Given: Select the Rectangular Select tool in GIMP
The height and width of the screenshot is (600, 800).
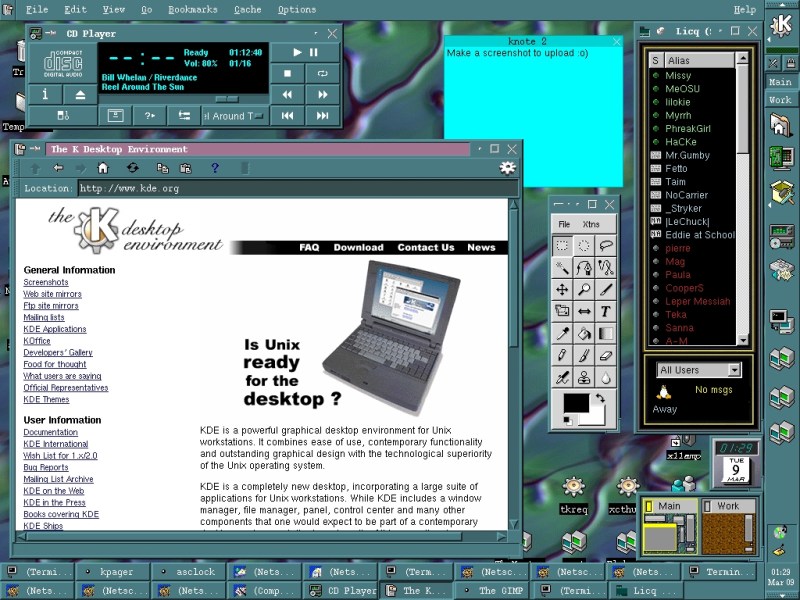Looking at the screenshot, I should [x=562, y=246].
